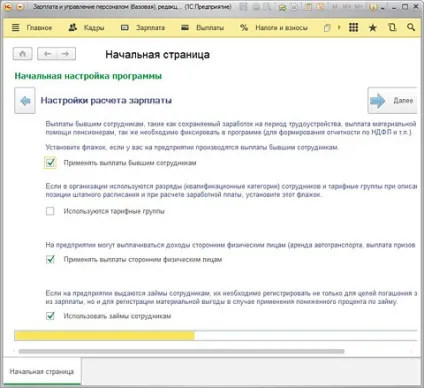Open the history icon
Screen dimensions: 424x388
[x=392, y=28]
